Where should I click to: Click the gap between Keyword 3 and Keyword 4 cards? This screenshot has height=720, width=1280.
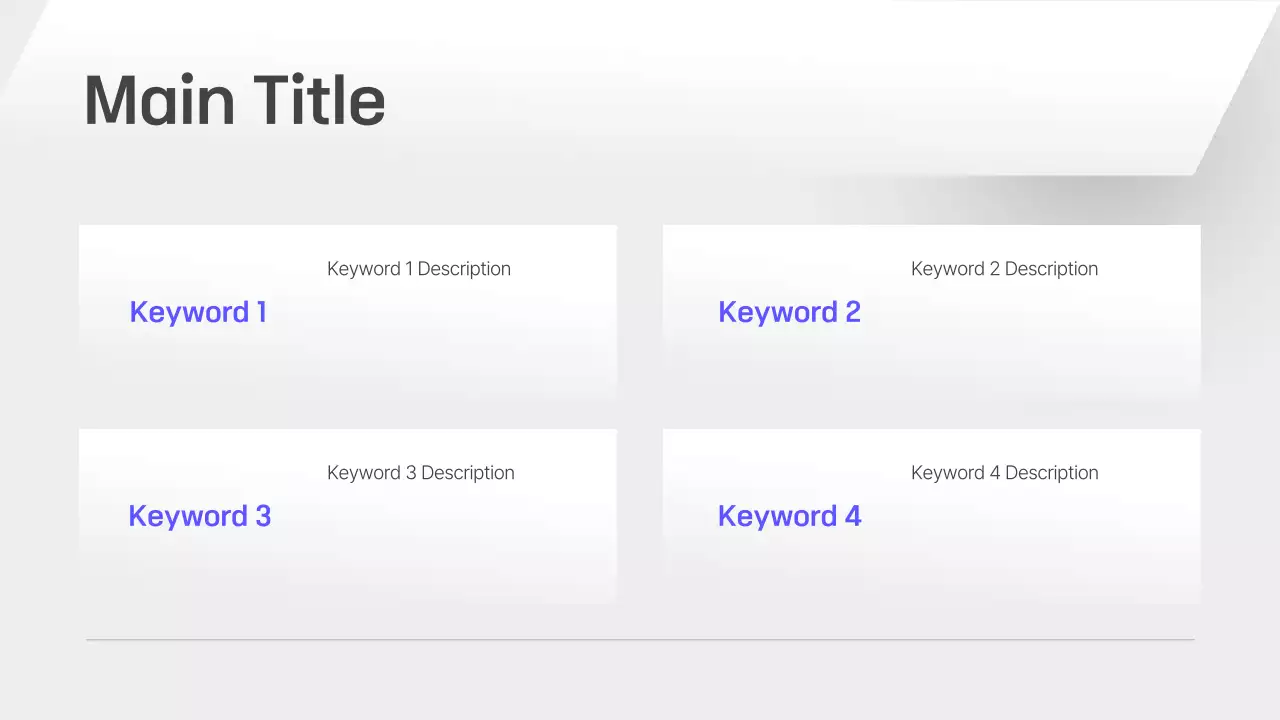(640, 516)
